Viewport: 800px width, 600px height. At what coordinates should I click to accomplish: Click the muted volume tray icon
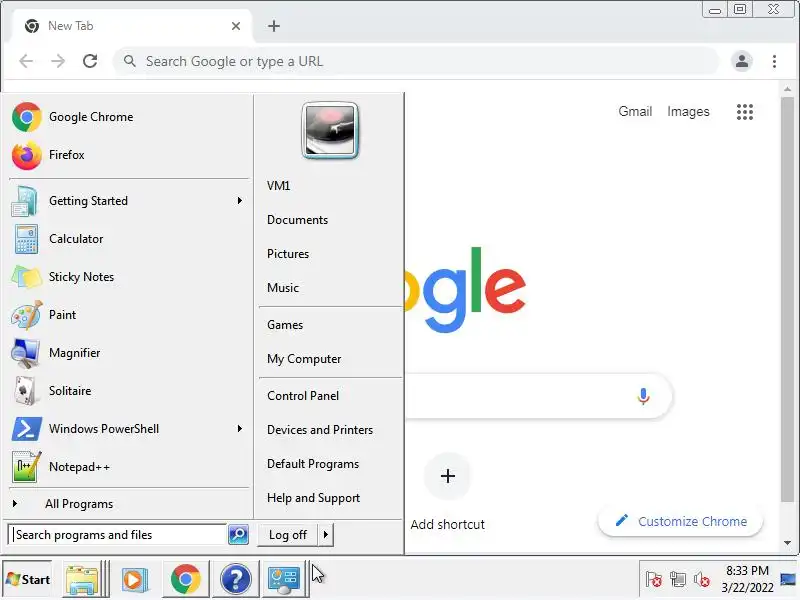click(702, 580)
